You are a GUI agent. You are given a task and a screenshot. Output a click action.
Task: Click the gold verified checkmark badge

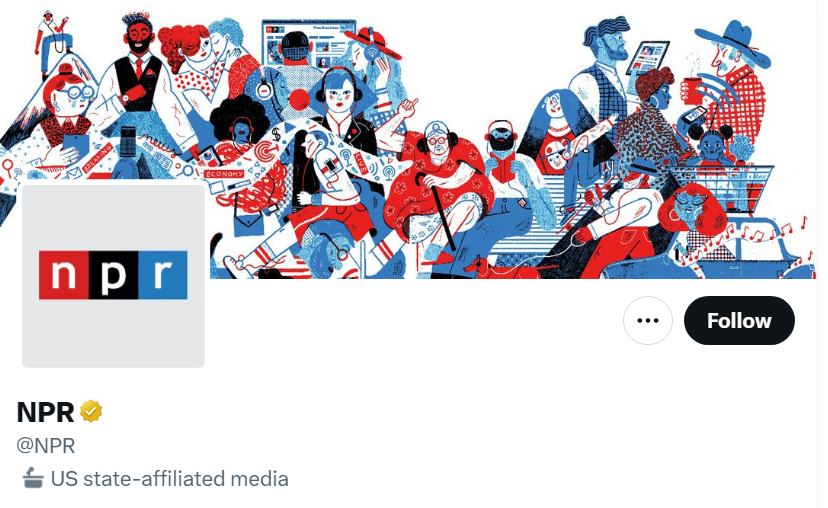pyautogui.click(x=91, y=411)
